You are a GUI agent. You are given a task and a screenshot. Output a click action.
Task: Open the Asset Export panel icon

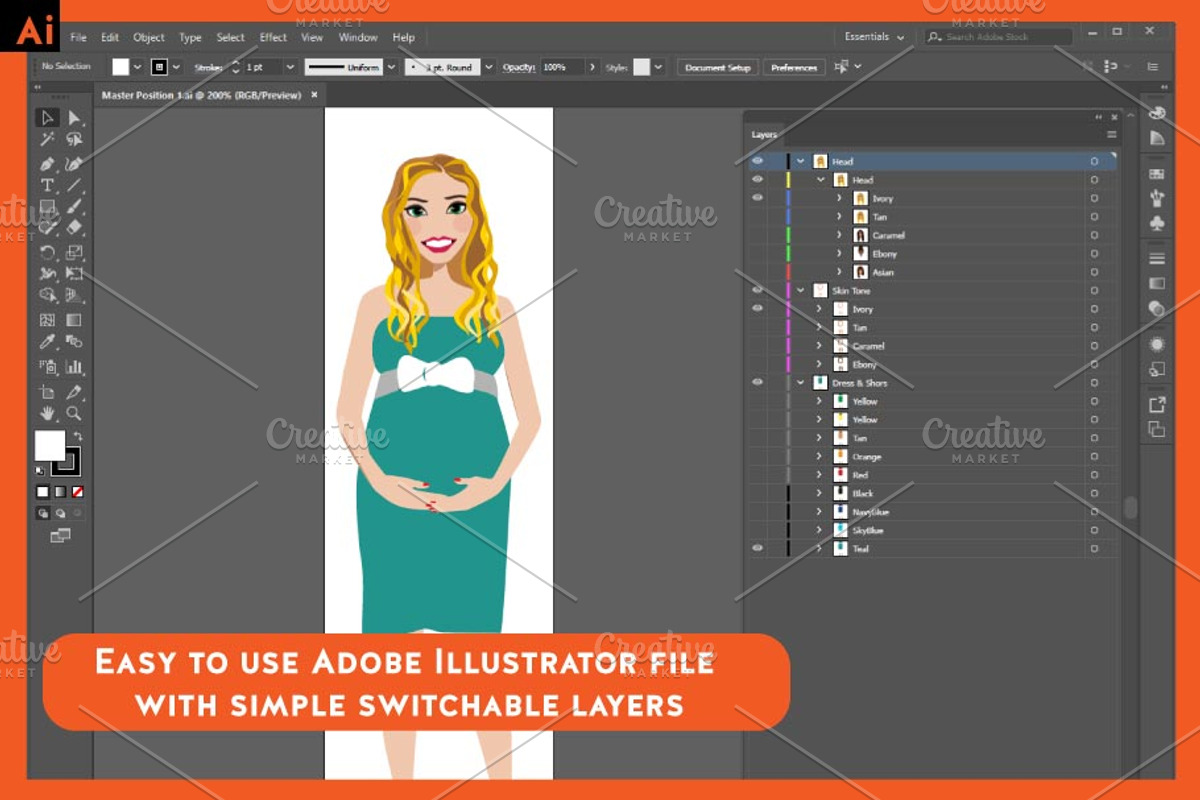[1157, 404]
